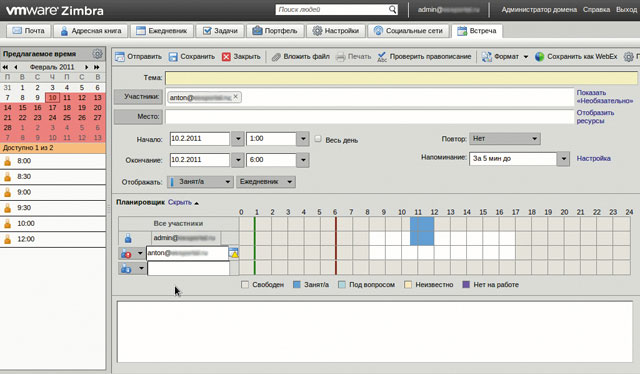The image size is (640, 374).
Task: Click Сохранить как WebEx button
Action: pos(576,57)
